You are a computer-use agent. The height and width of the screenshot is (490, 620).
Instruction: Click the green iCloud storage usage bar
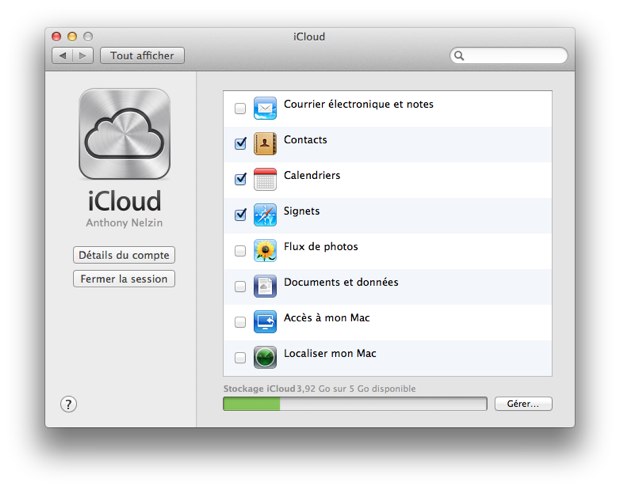[251, 404]
